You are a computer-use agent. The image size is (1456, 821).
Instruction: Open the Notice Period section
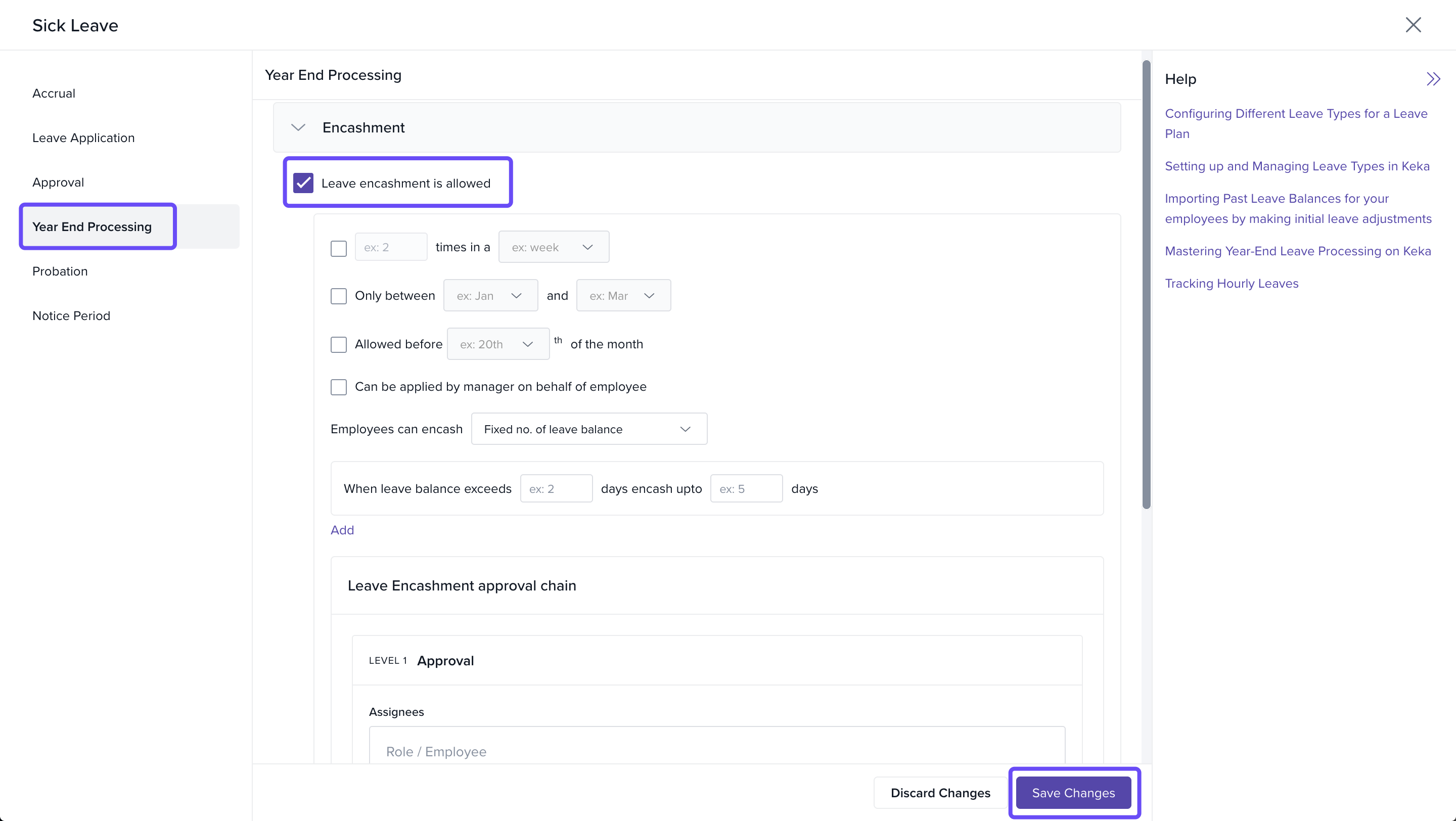71,316
